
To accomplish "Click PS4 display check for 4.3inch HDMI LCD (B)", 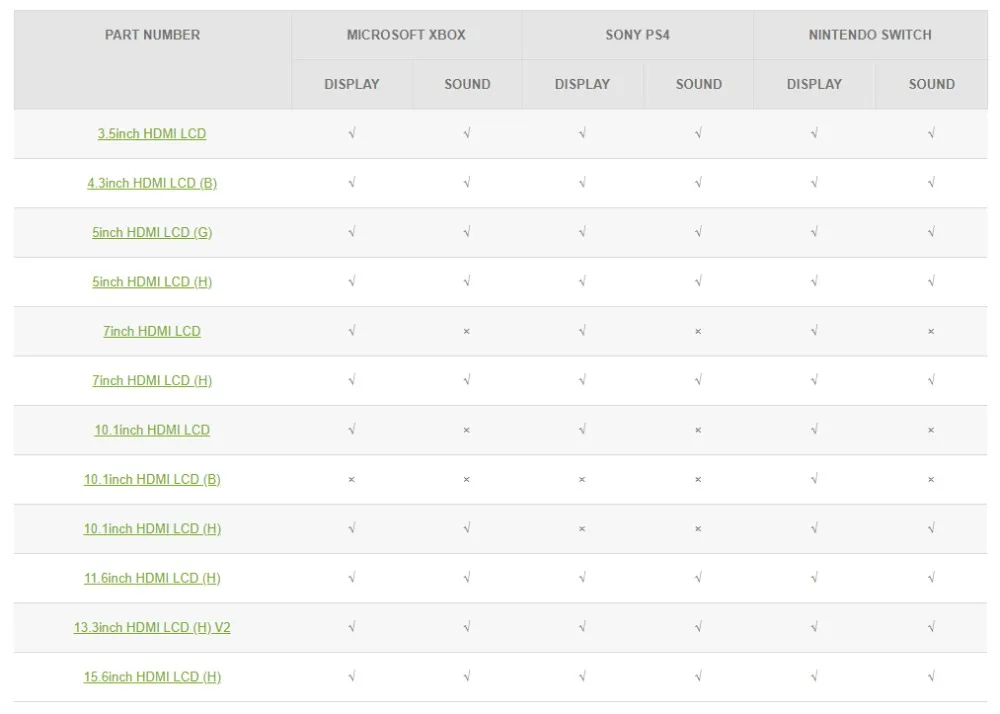I will (x=582, y=182).
